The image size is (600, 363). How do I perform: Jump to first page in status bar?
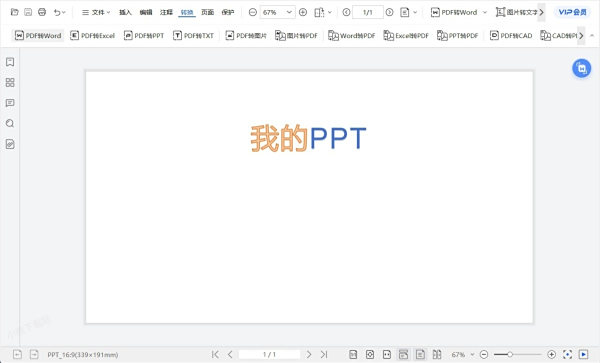(215, 355)
